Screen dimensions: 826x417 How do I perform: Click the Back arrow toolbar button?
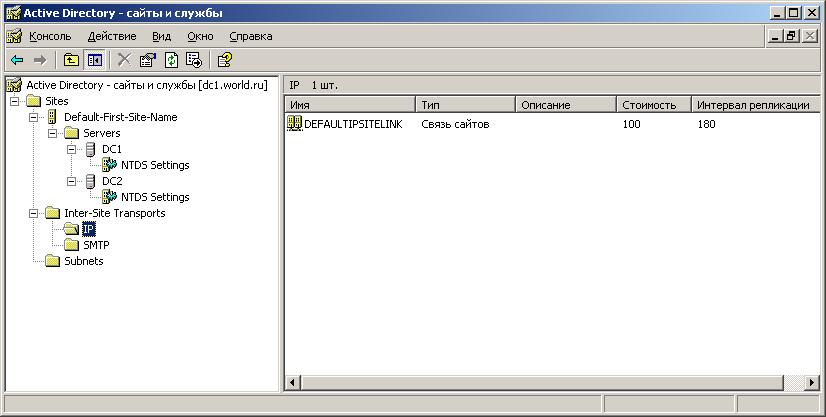(x=17, y=60)
